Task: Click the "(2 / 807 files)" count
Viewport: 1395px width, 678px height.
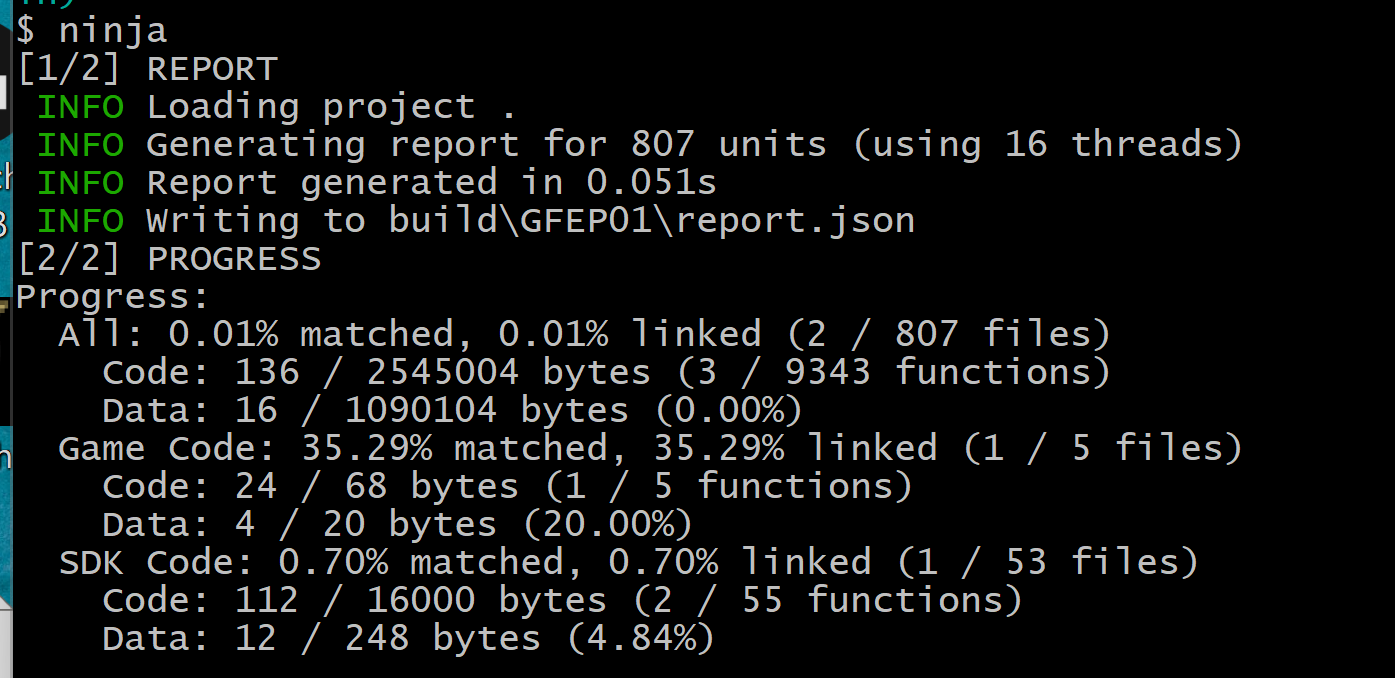Action: [948, 334]
